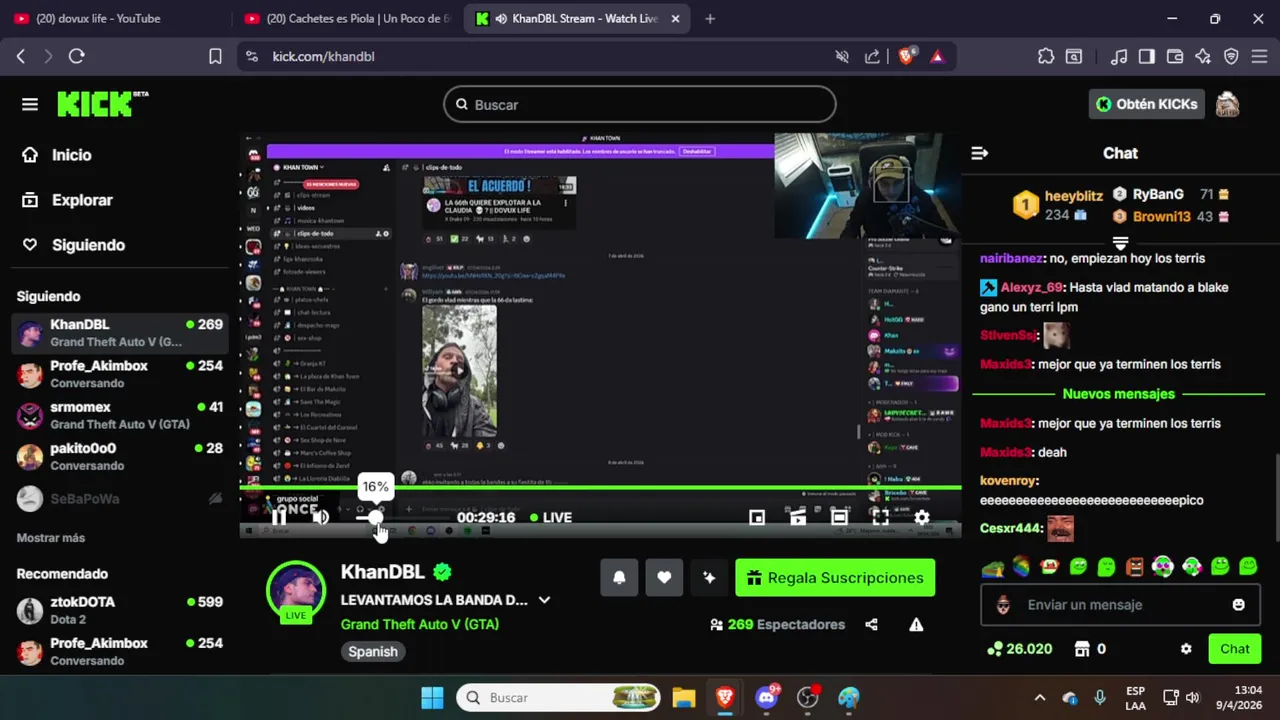Create a clip of the stream
The height and width of the screenshot is (720, 1280).
[798, 517]
